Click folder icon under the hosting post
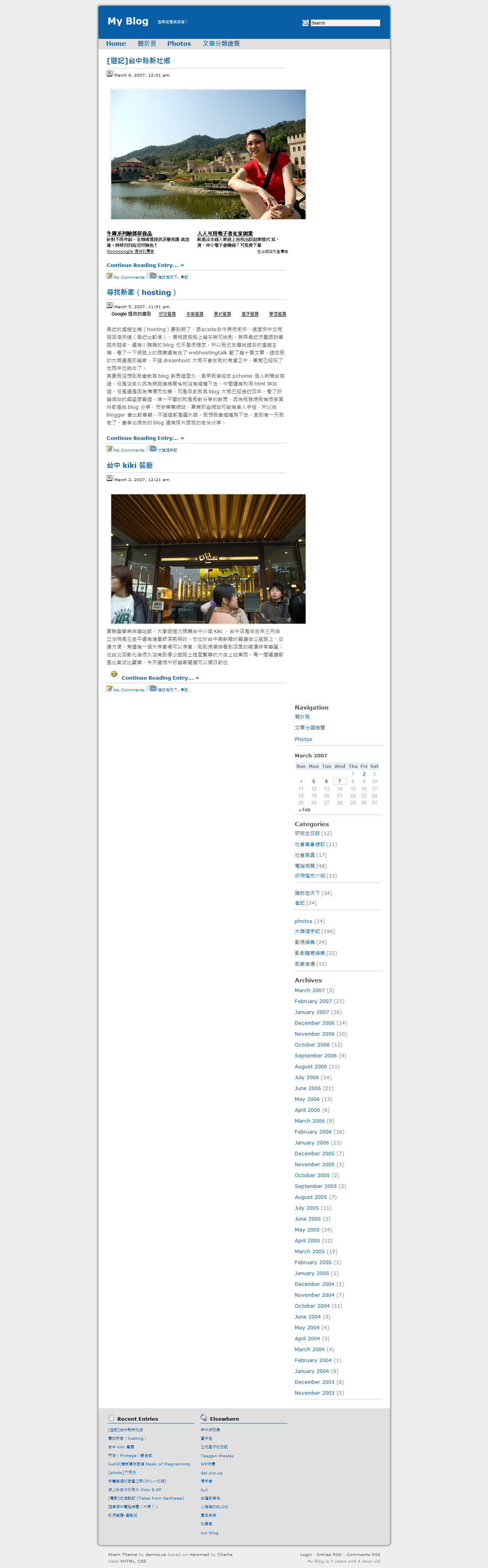 coord(153,448)
